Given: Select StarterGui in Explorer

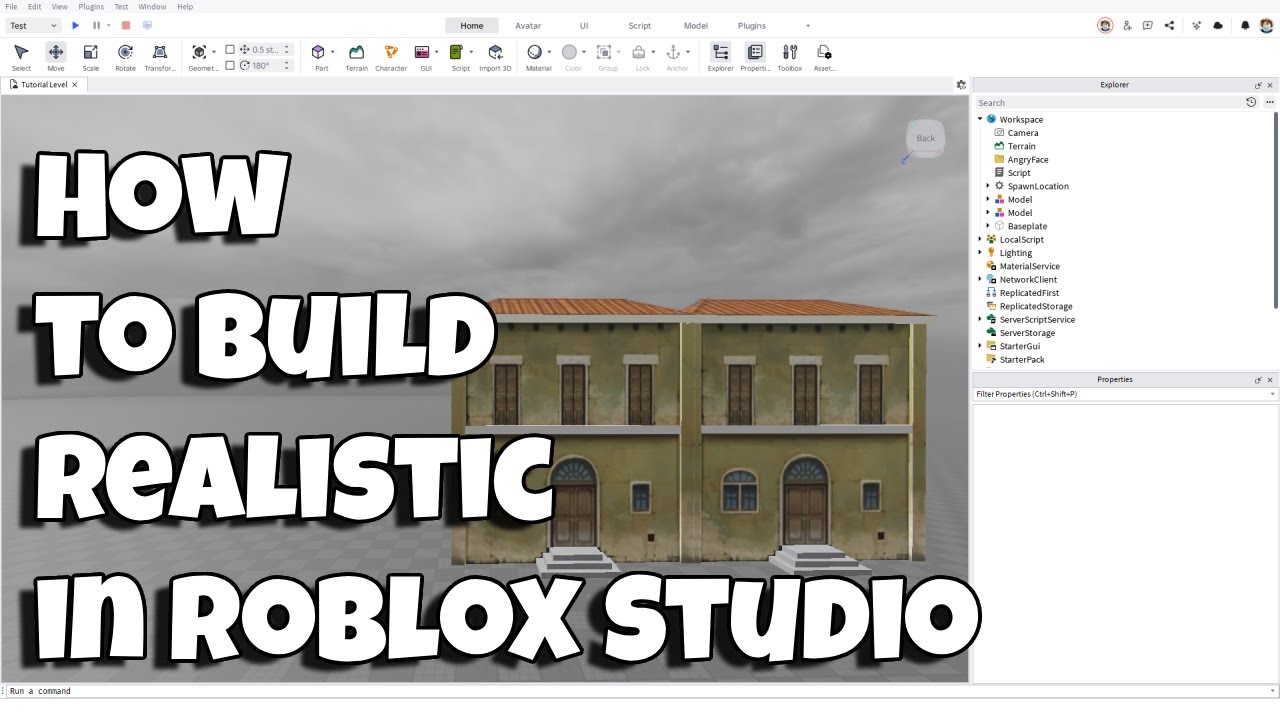Looking at the screenshot, I should [1020, 346].
